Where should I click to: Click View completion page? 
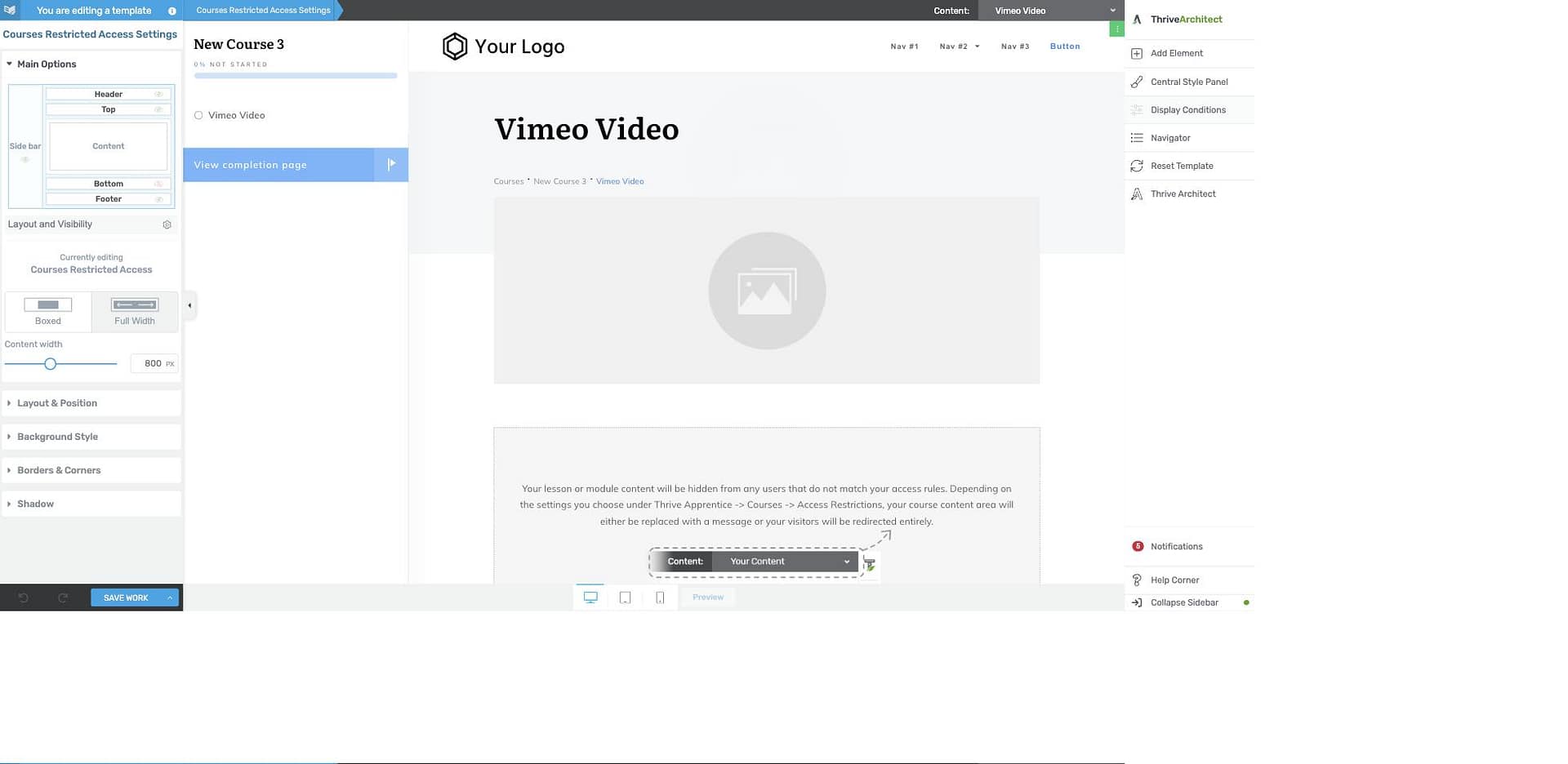(x=278, y=165)
